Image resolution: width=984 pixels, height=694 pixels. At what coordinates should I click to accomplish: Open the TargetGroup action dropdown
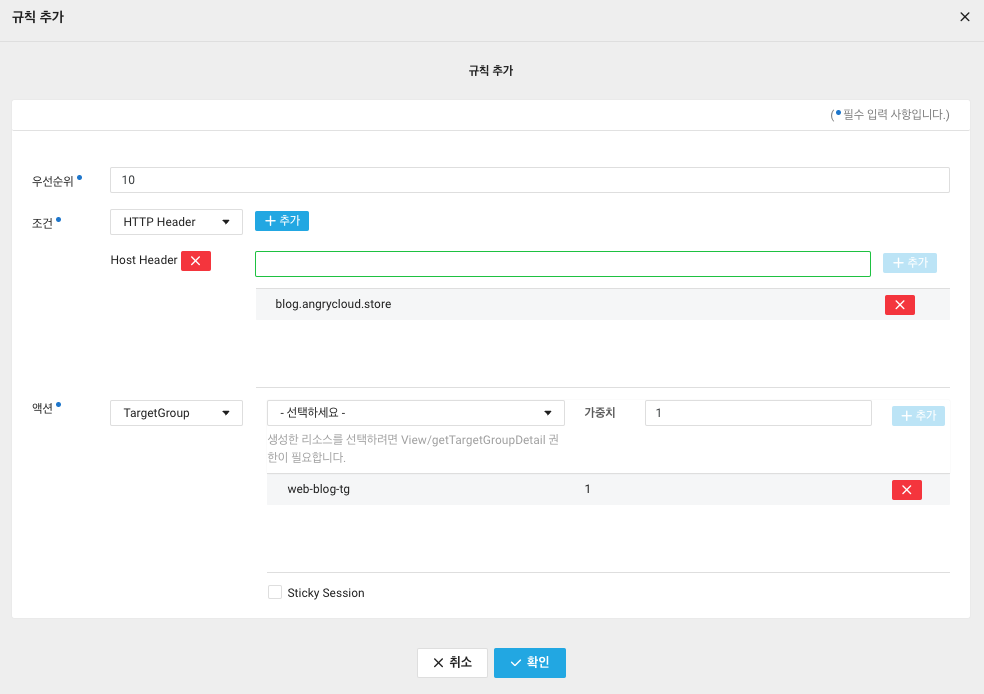[x=176, y=413]
